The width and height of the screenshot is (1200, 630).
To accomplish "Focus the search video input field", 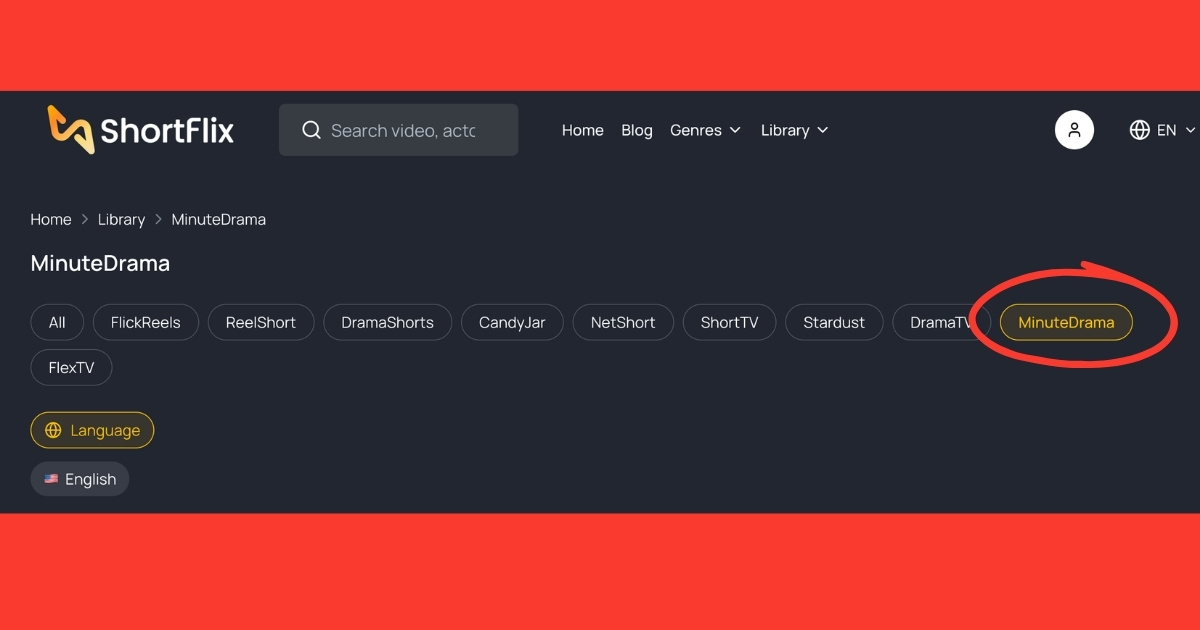I will click(x=398, y=130).
